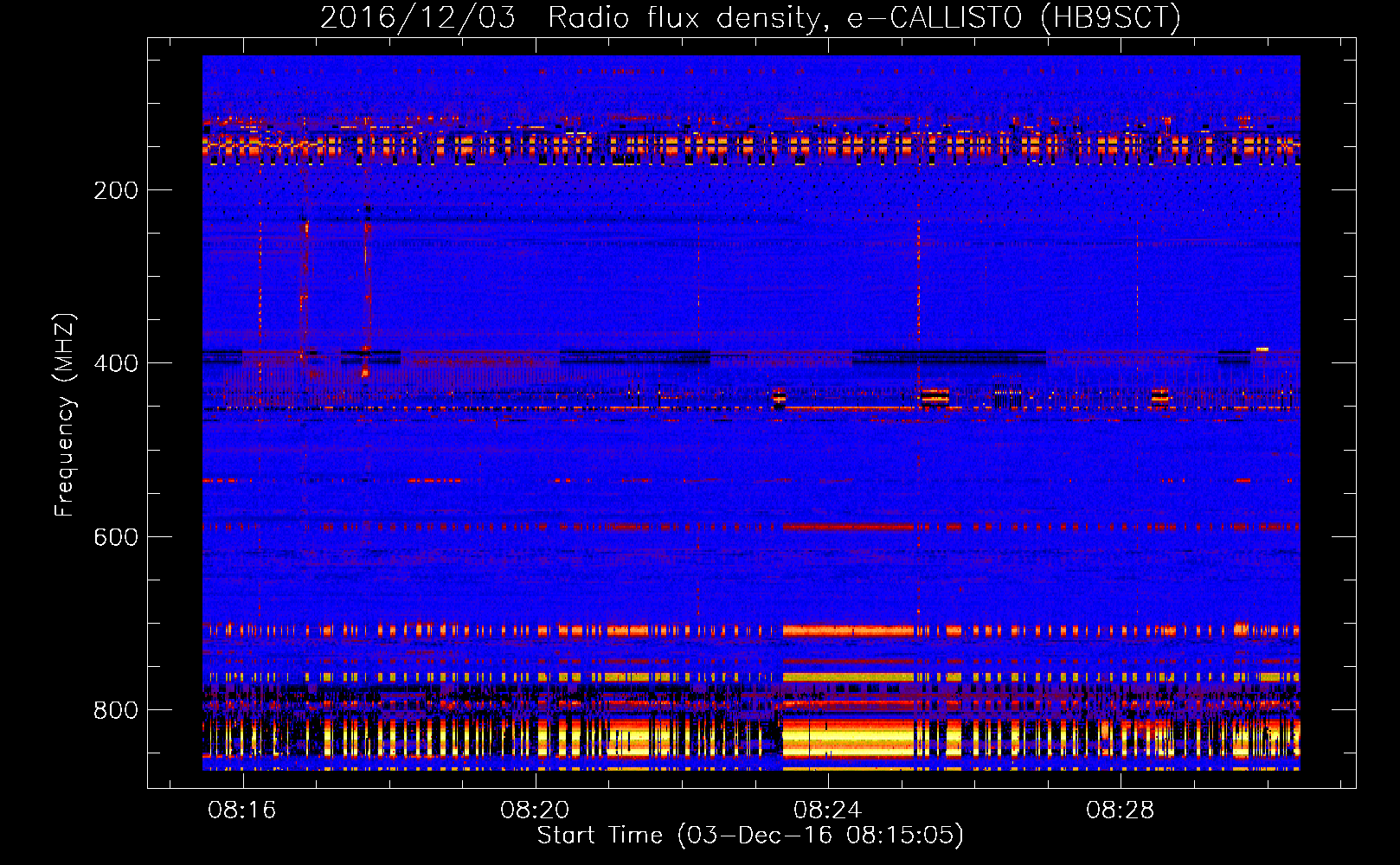
Task: Click the "Start Time (03-Dec-16 08:15:05)" label
Action: pos(750,836)
